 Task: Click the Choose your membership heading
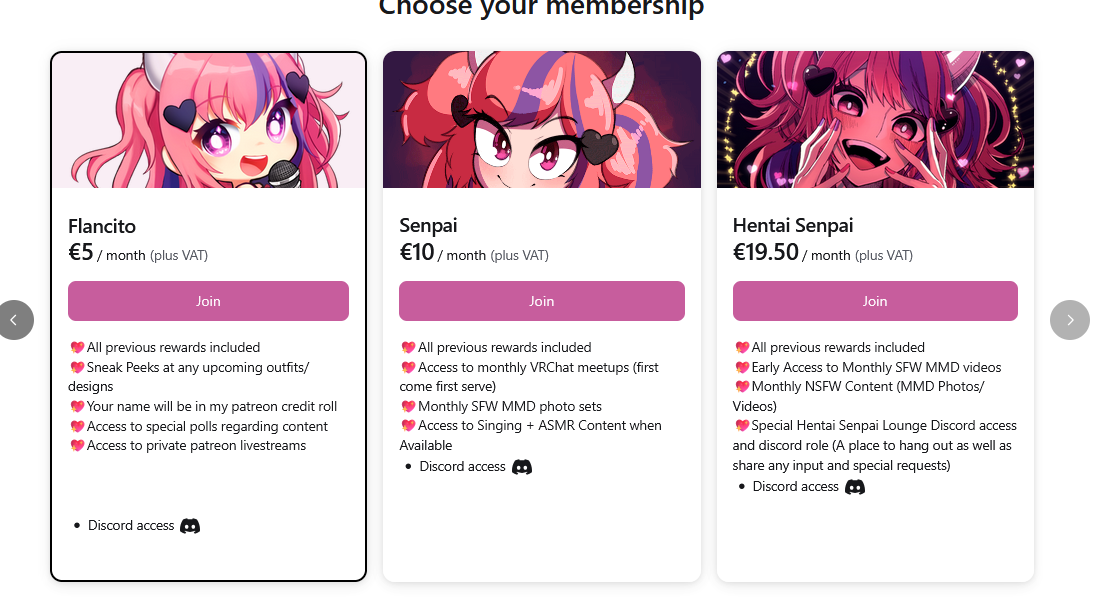(x=541, y=8)
